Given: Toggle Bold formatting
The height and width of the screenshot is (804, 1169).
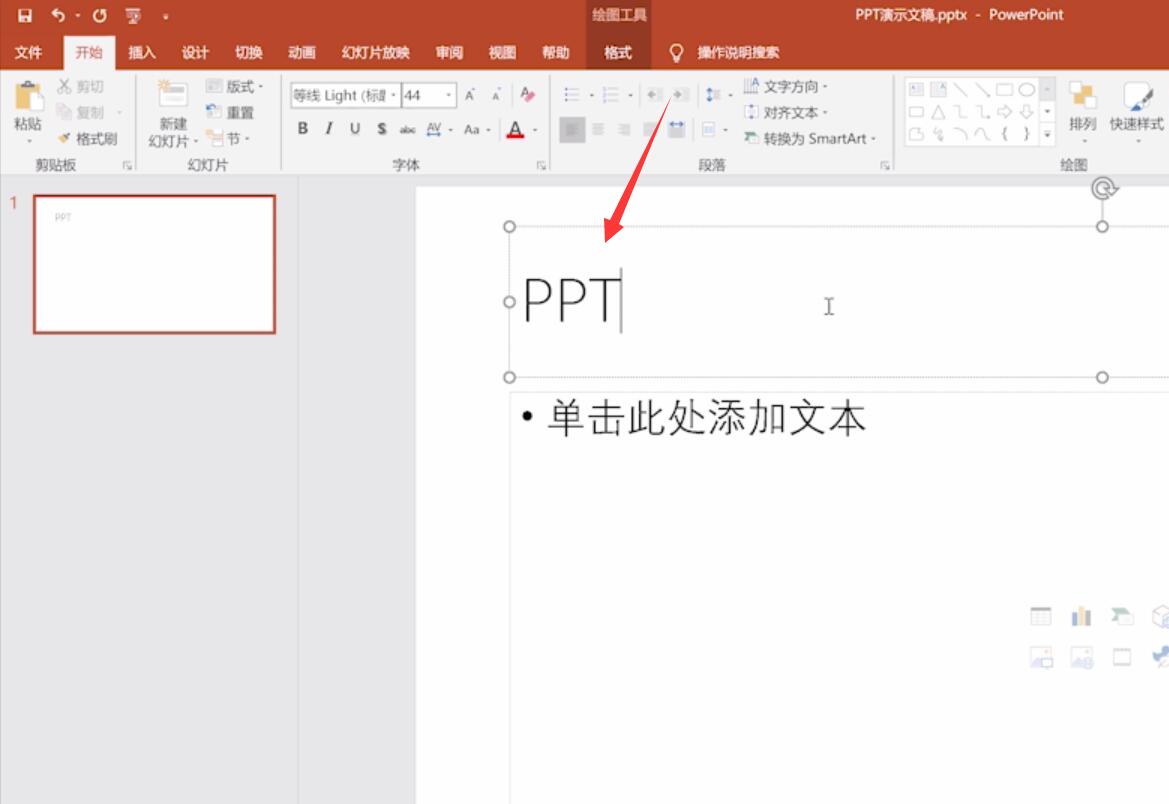Looking at the screenshot, I should pos(303,129).
